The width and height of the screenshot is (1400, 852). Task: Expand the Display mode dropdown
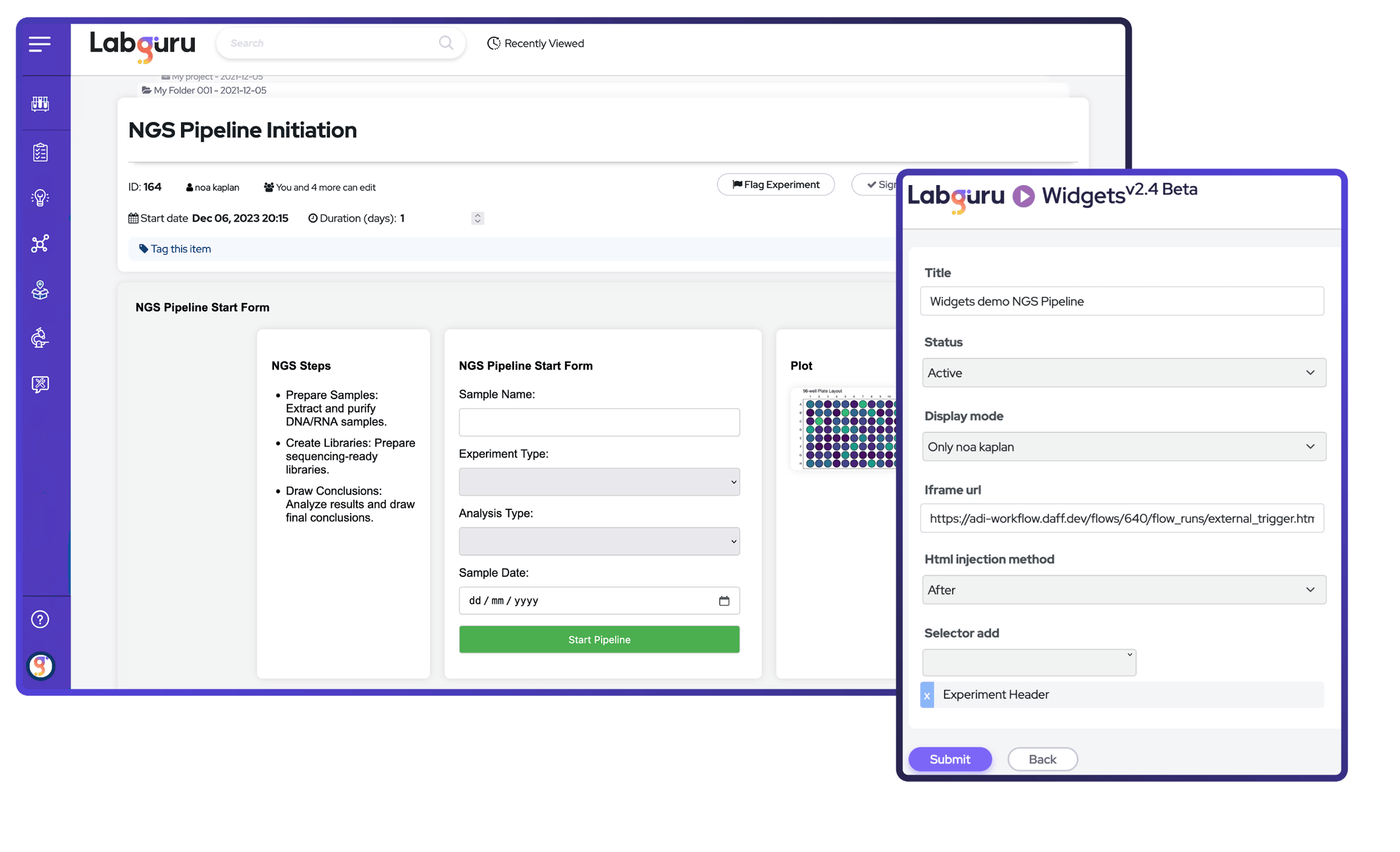1122,446
